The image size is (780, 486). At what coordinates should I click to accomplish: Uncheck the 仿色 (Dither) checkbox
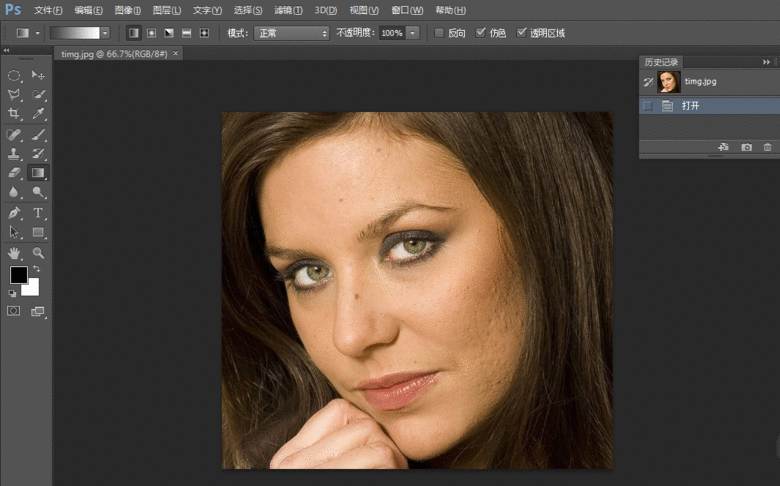(481, 33)
